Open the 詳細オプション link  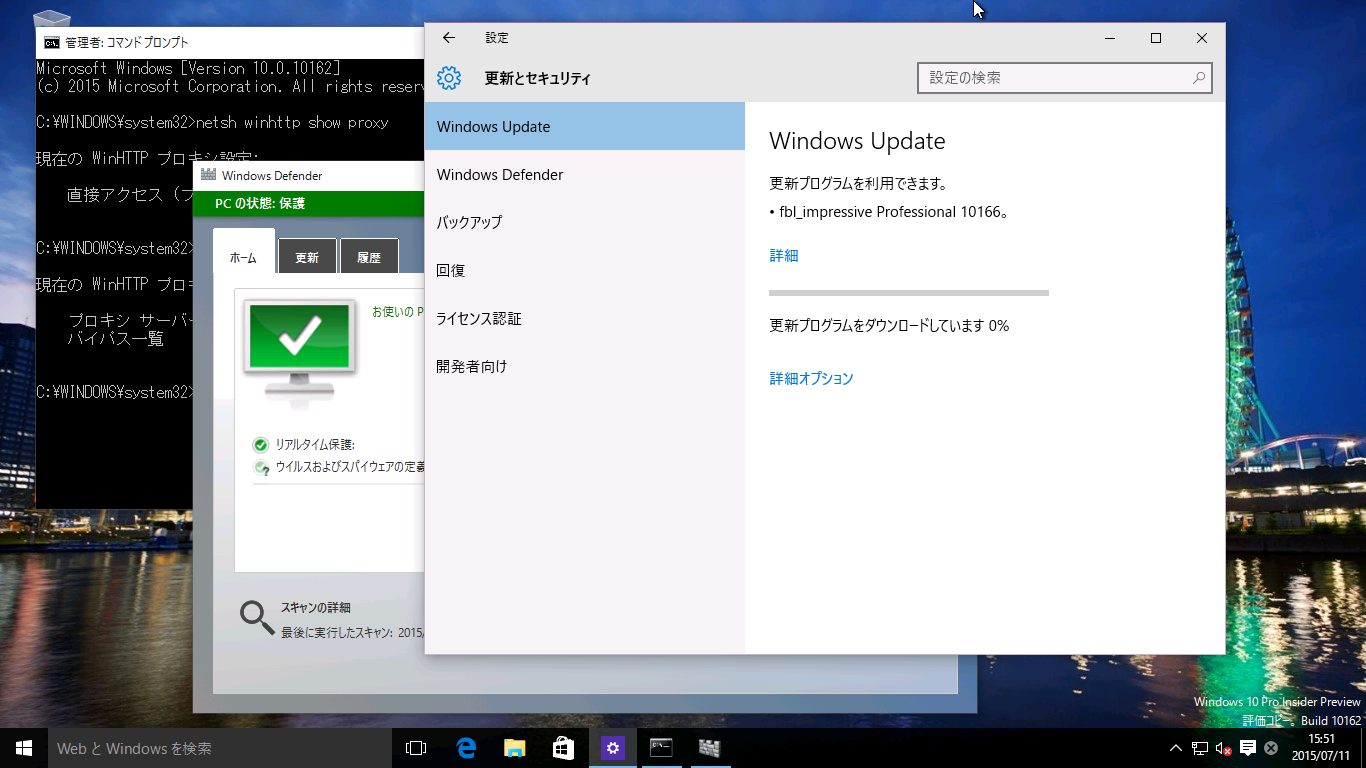coord(811,379)
